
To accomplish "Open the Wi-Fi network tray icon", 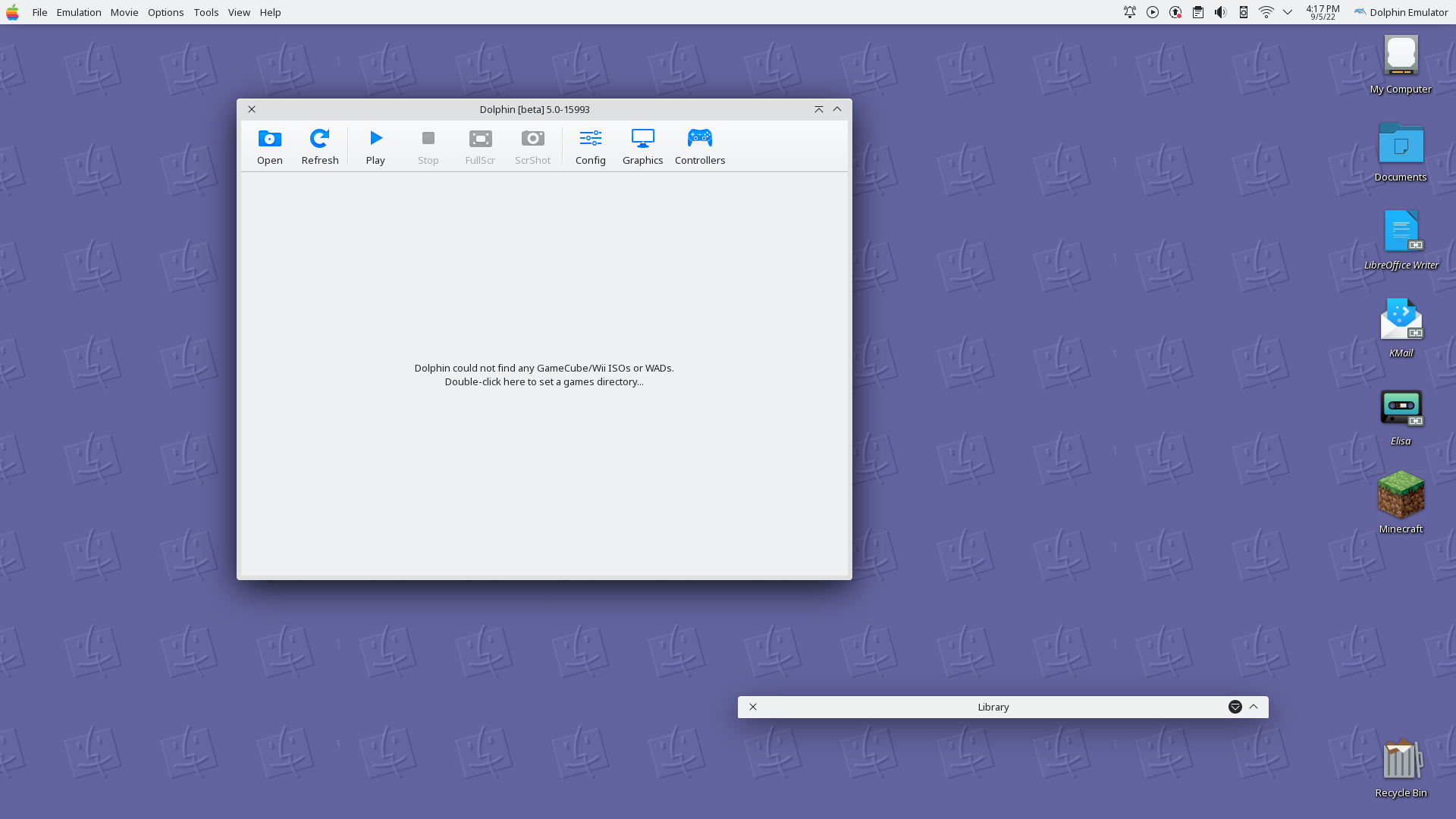I will (1266, 12).
